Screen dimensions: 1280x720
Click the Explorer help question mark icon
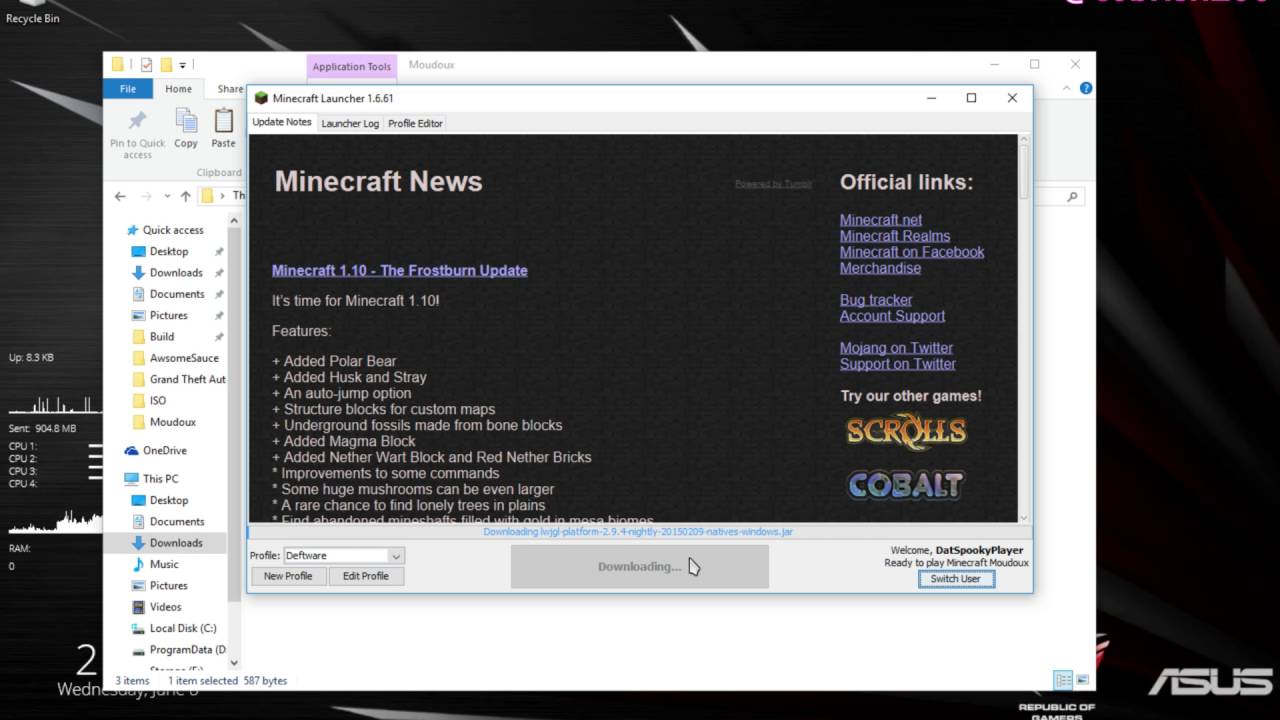coord(1086,88)
